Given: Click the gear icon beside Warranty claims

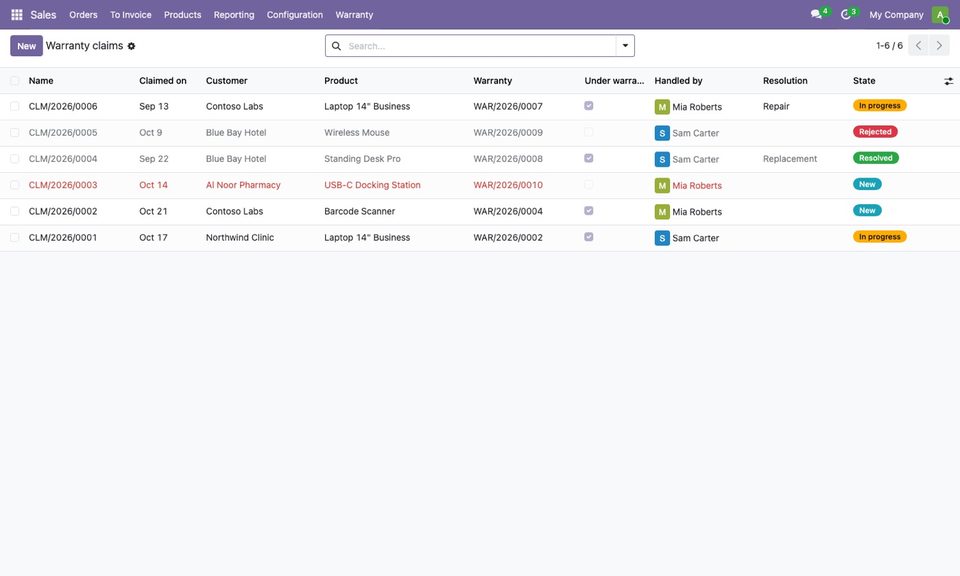Looking at the screenshot, I should (131, 46).
